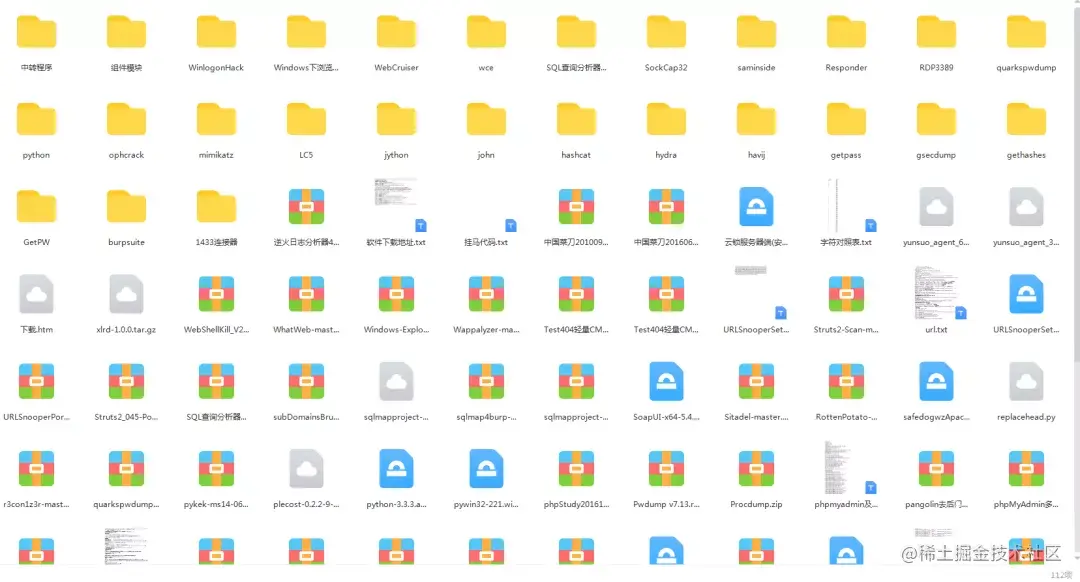Select the Windows-Explo... archive
Image resolution: width=1080 pixels, height=582 pixels.
click(x=396, y=294)
